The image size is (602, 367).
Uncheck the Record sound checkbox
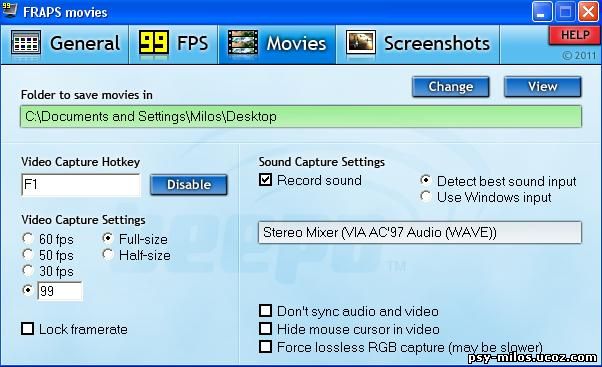pos(266,180)
